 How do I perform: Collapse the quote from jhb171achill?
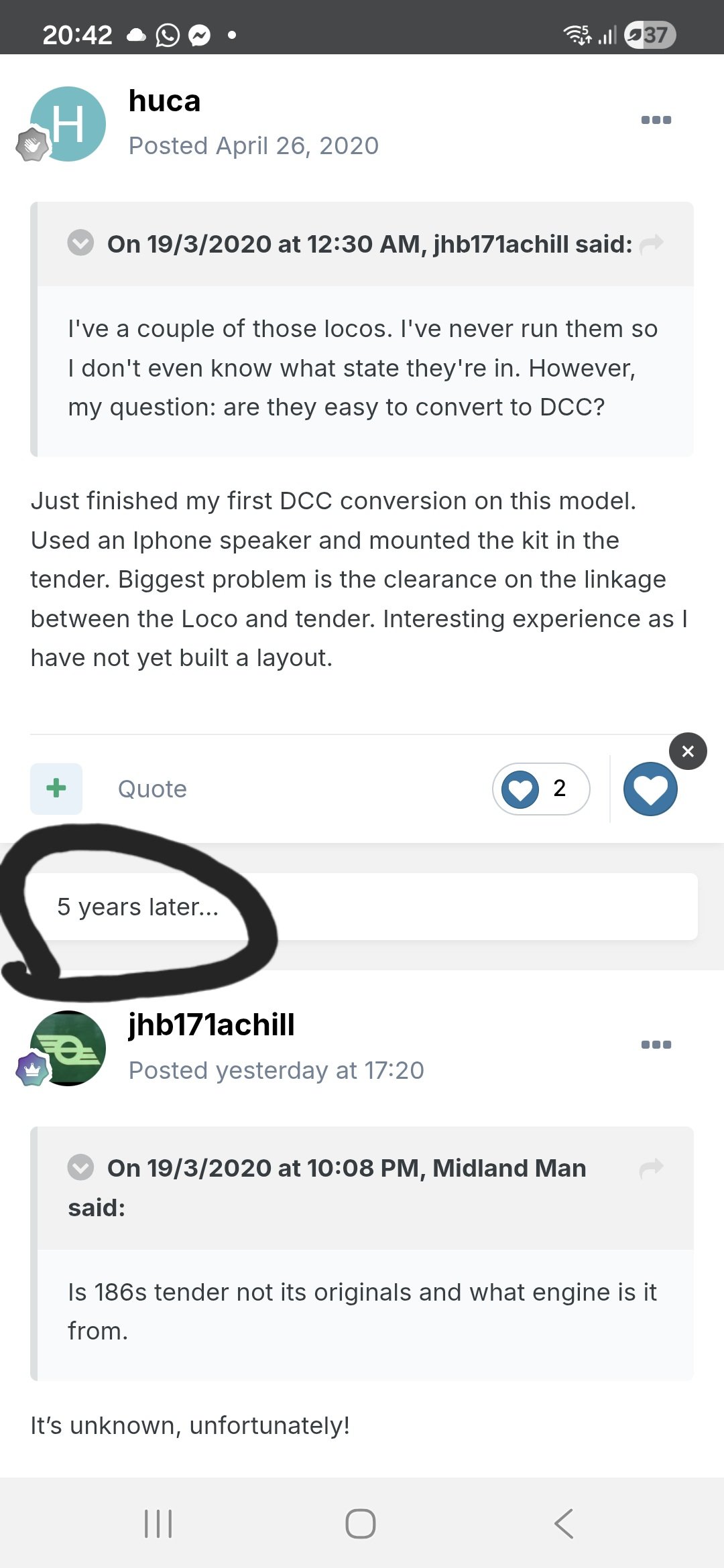coord(80,243)
